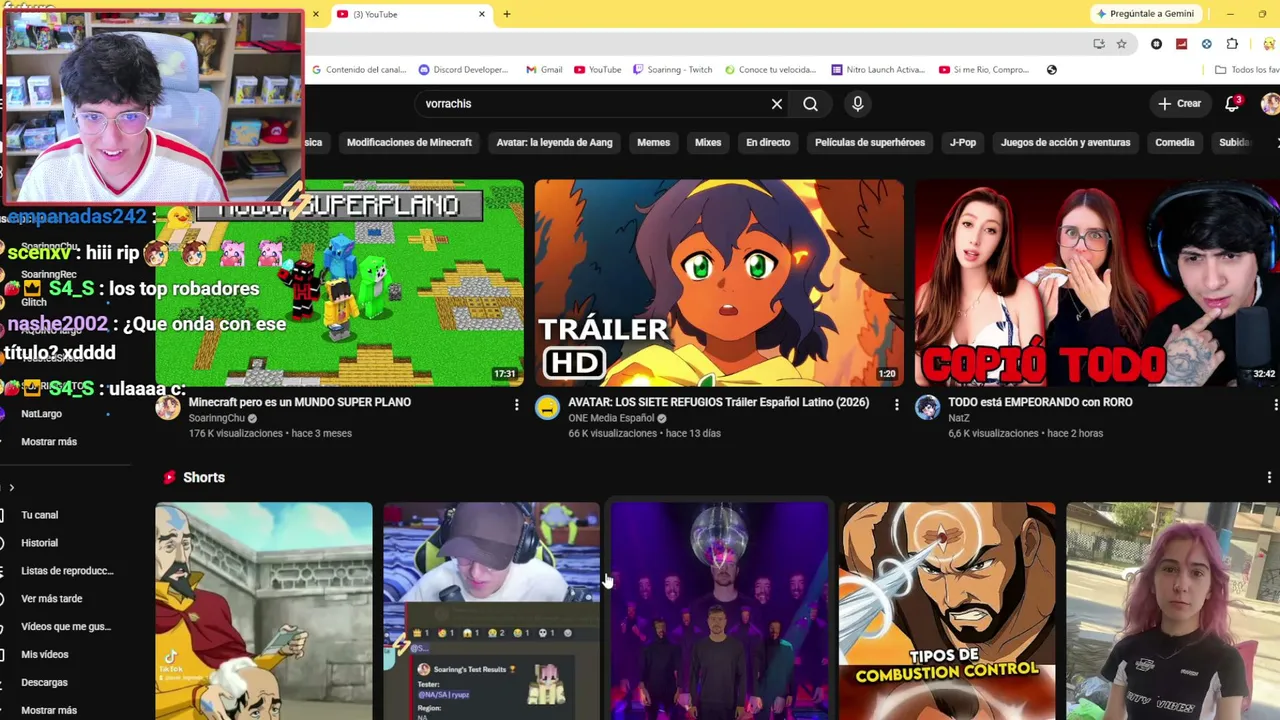Open the YouTube account avatar menu
This screenshot has height=720, width=1280.
pyautogui.click(x=1270, y=104)
